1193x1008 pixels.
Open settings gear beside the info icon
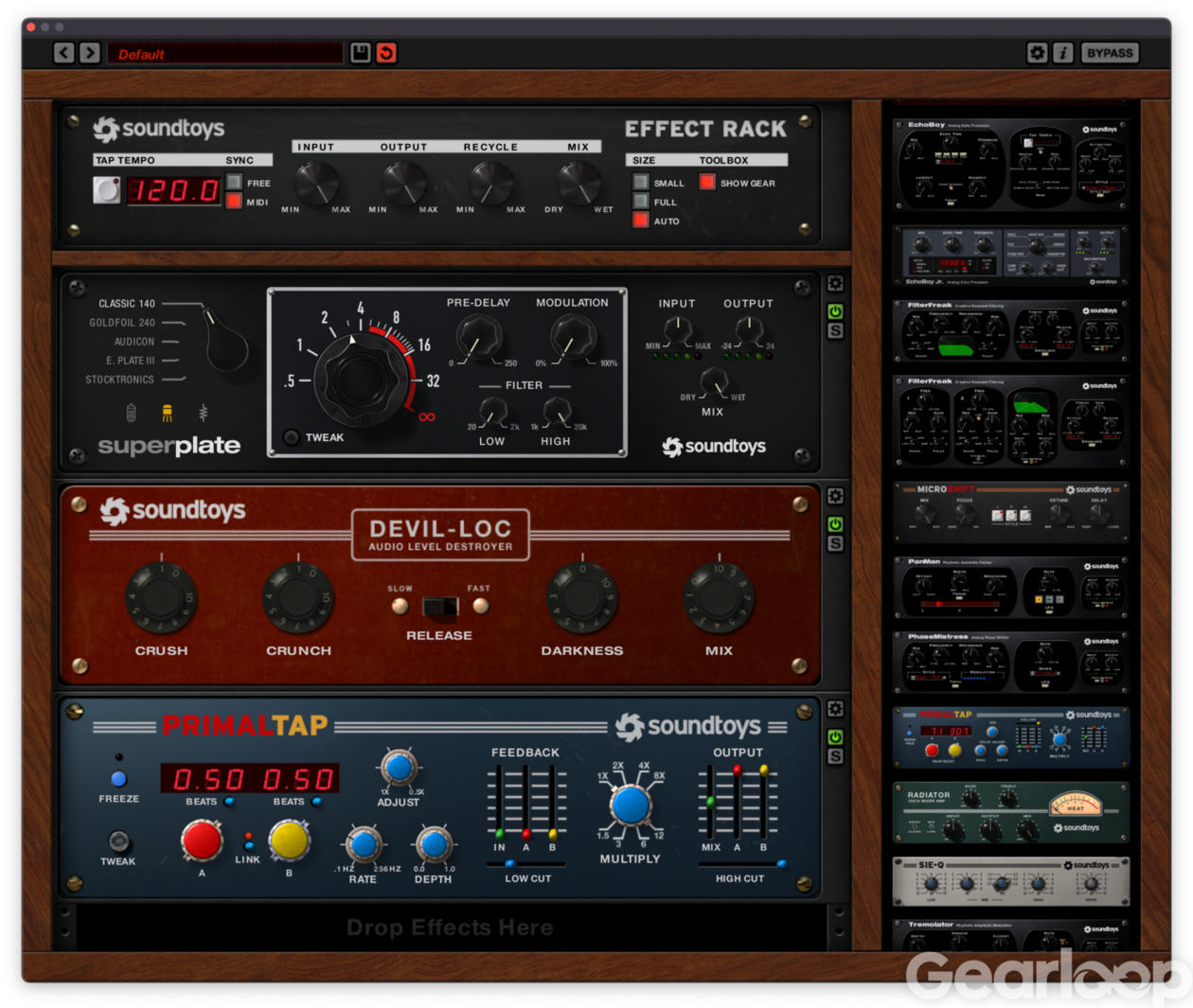[1038, 53]
